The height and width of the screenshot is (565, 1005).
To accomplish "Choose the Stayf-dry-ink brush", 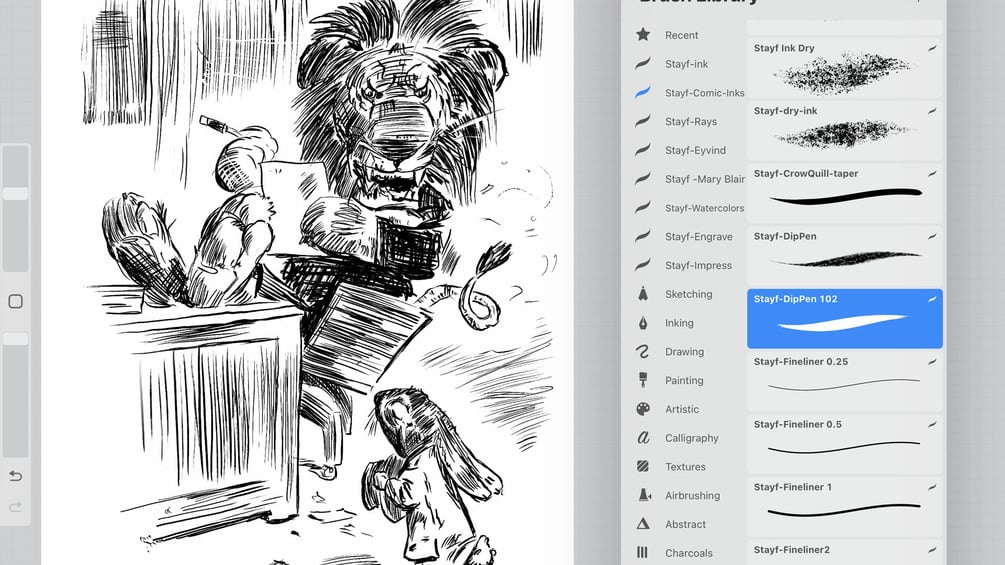I will pyautogui.click(x=845, y=129).
